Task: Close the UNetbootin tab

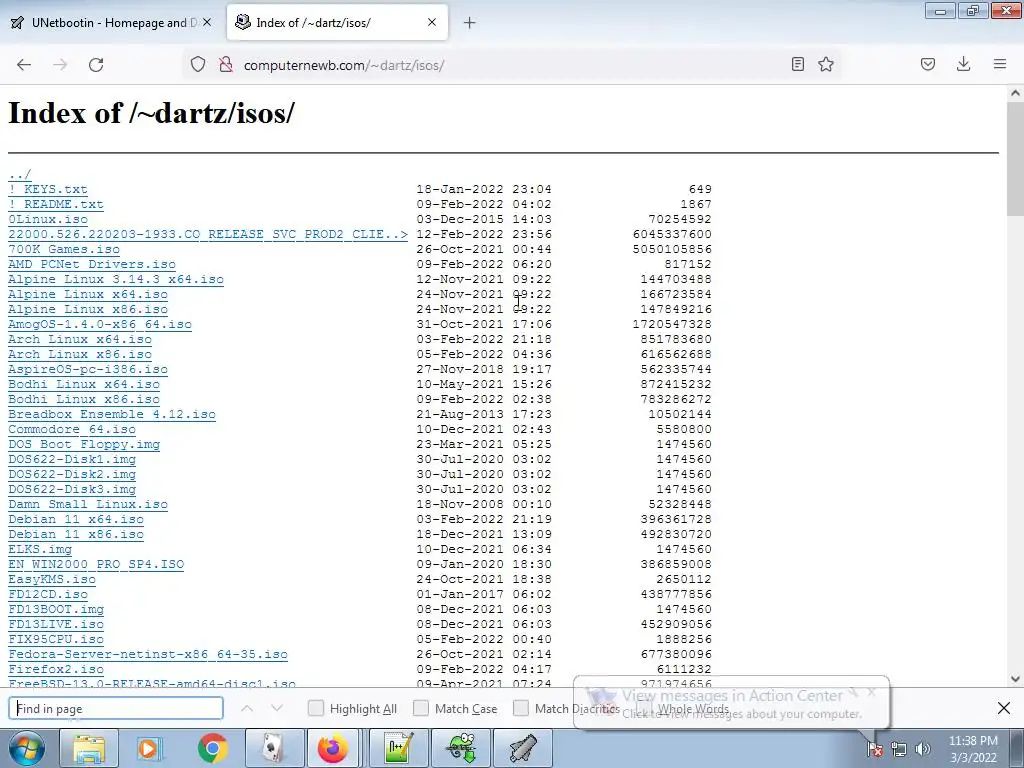Action: coord(207,22)
